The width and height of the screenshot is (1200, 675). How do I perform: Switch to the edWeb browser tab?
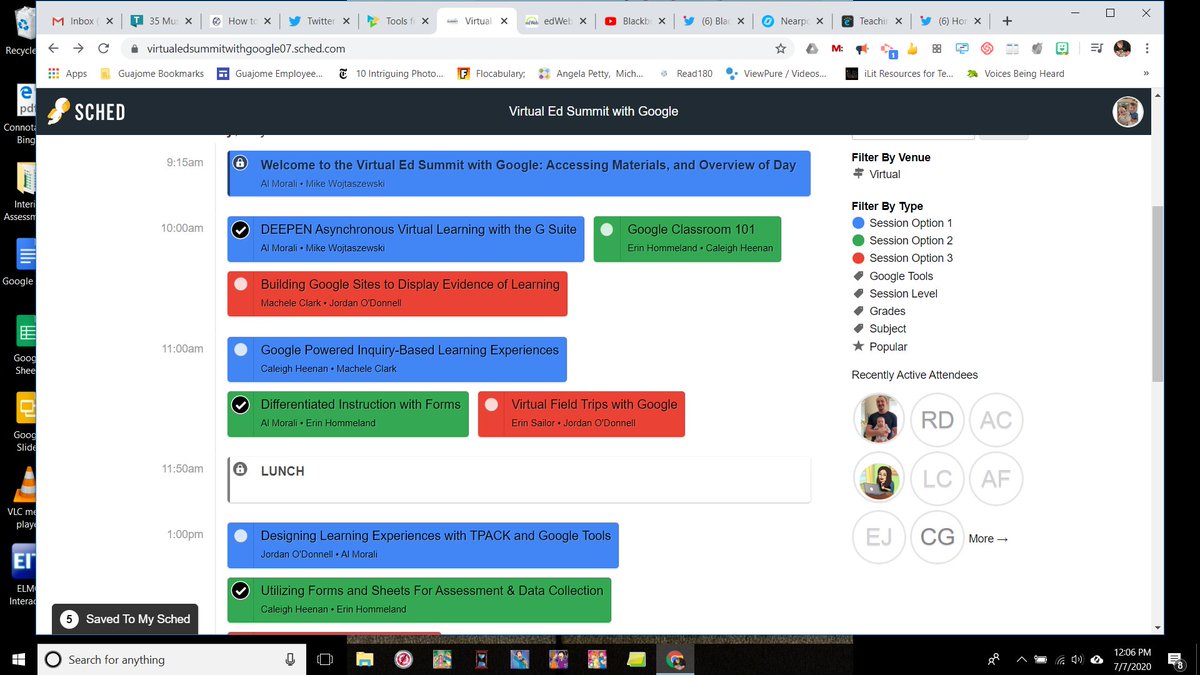tap(558, 20)
